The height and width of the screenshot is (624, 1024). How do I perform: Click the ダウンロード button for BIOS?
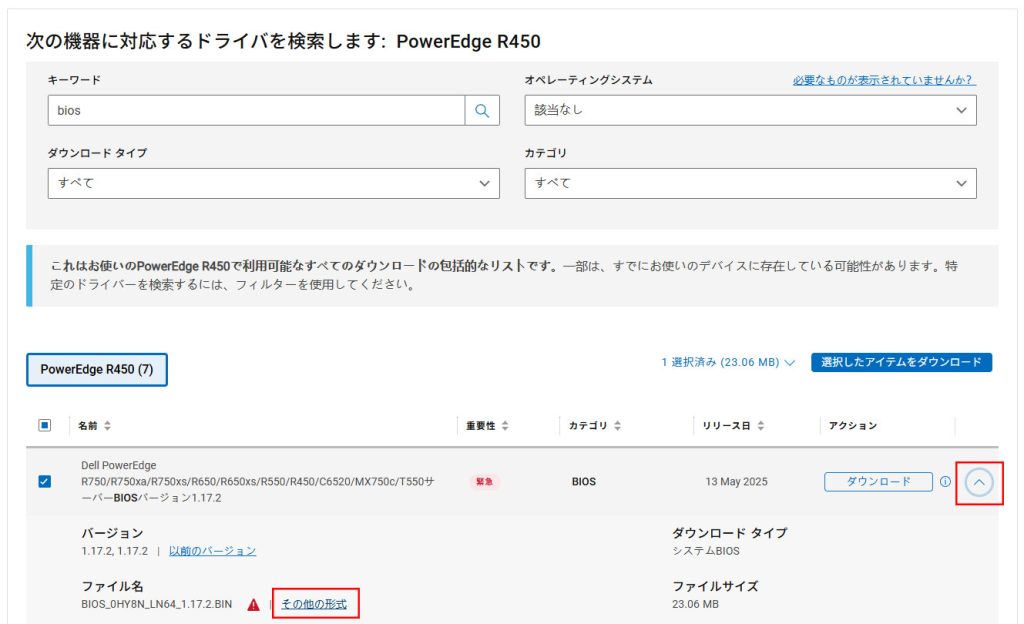[x=878, y=482]
